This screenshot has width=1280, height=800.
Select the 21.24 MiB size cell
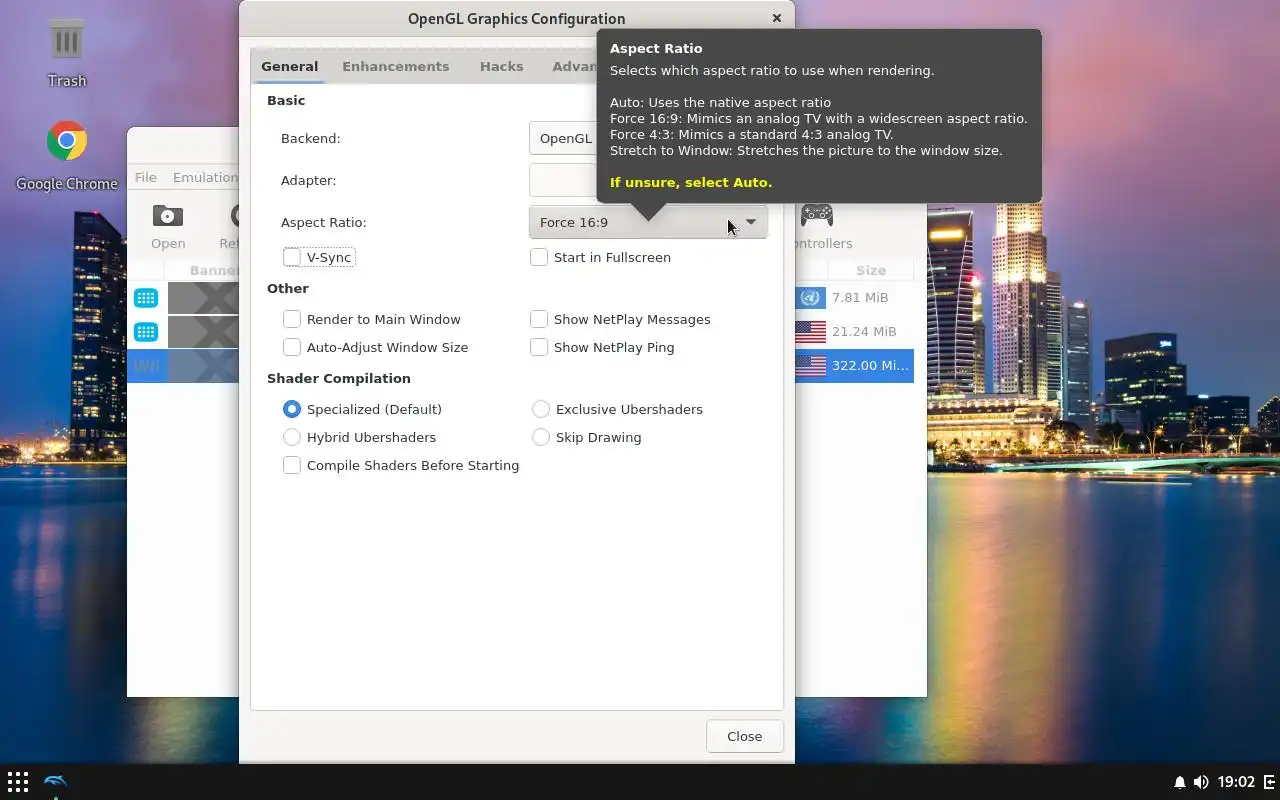(864, 331)
